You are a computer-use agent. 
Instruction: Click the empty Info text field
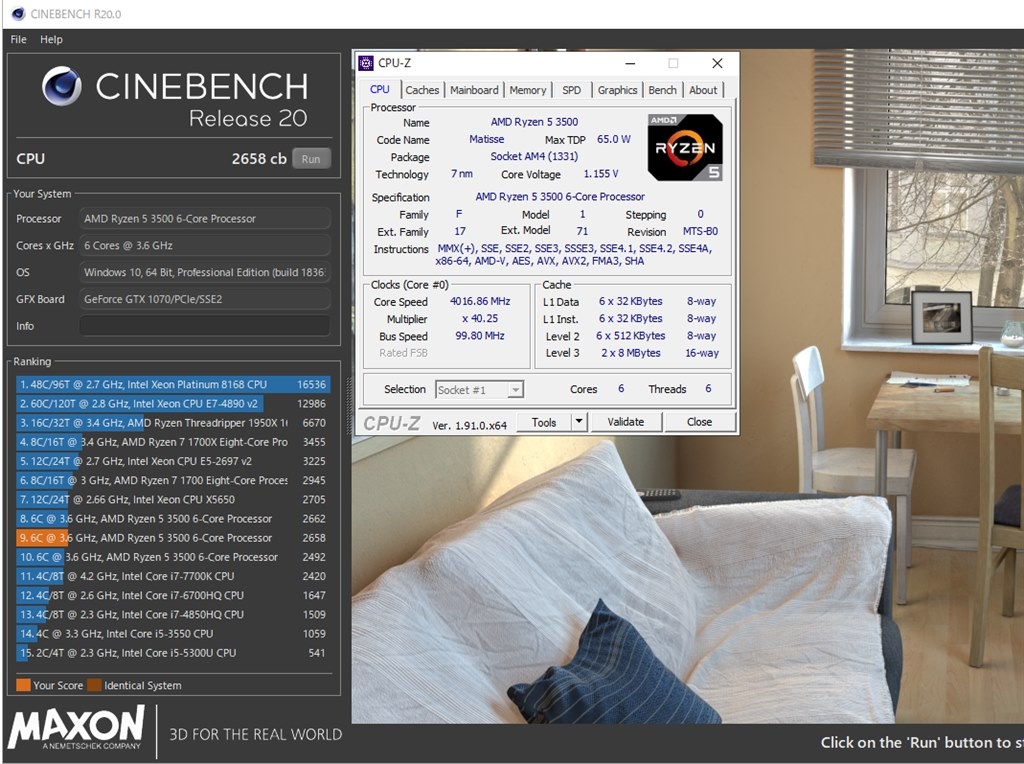pyautogui.click(x=205, y=326)
